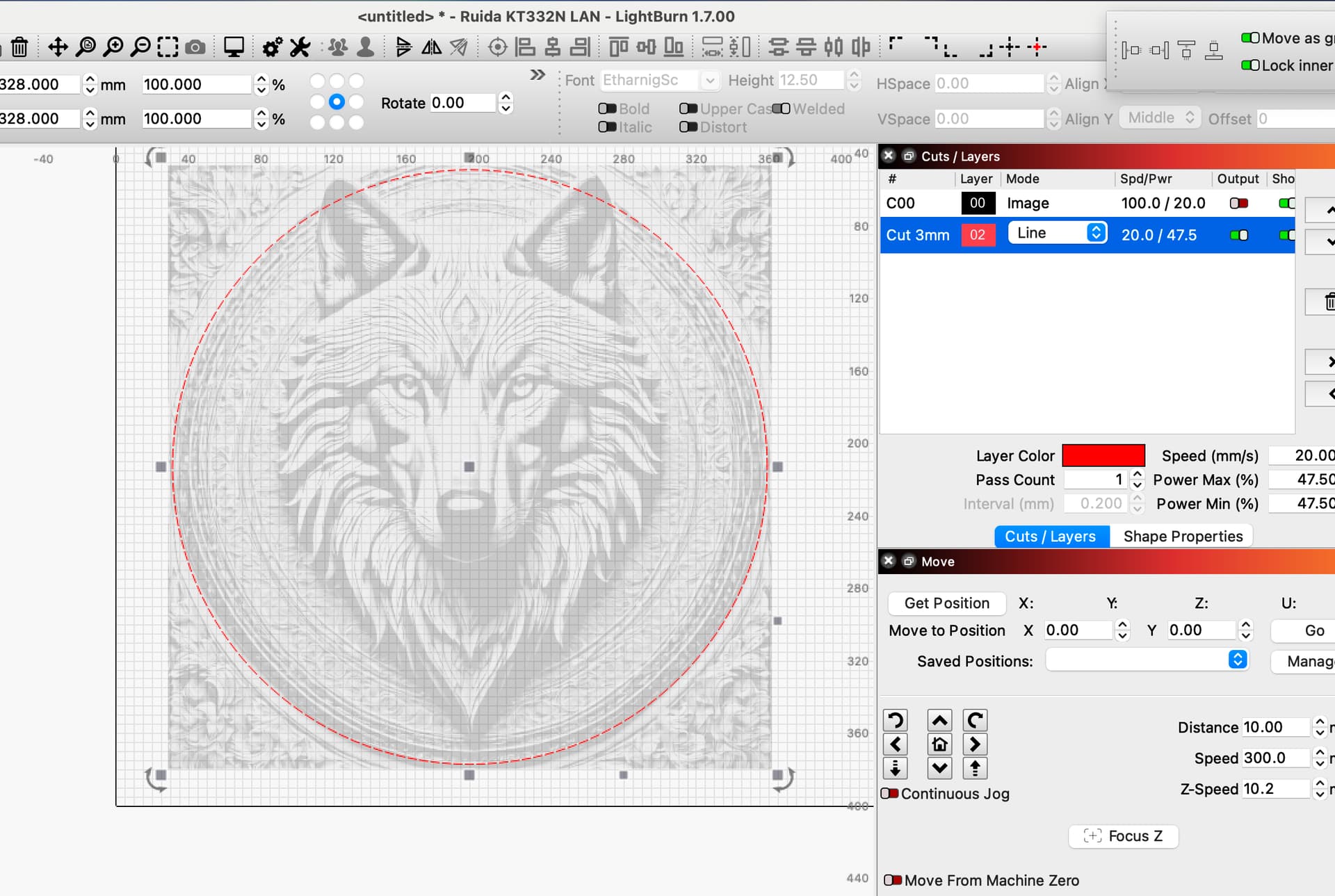Toggle the Move as group switch
This screenshot has width=1335, height=896.
(1250, 38)
